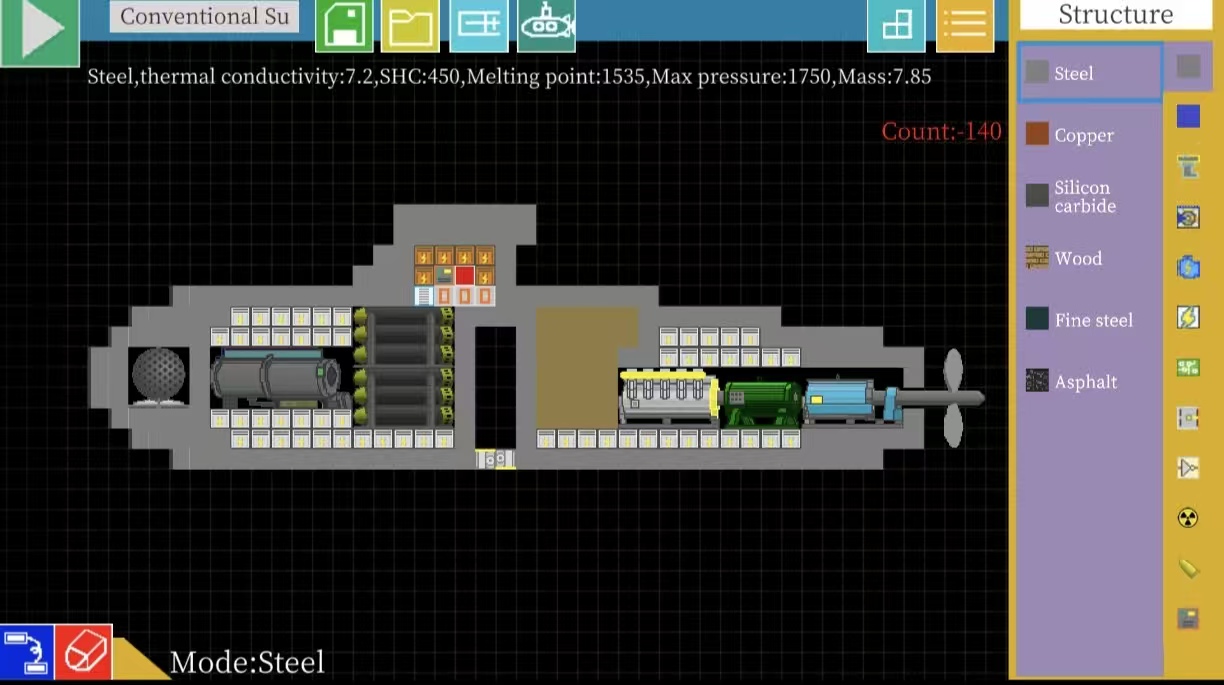Select the eraser tool
This screenshot has height=685, width=1224.
tap(83, 653)
